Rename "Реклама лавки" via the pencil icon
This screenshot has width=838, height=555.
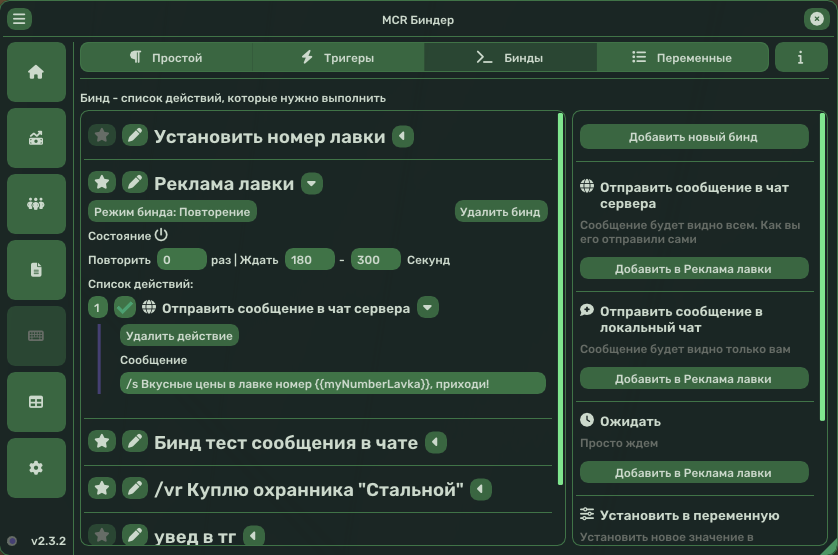pyautogui.click(x=135, y=183)
